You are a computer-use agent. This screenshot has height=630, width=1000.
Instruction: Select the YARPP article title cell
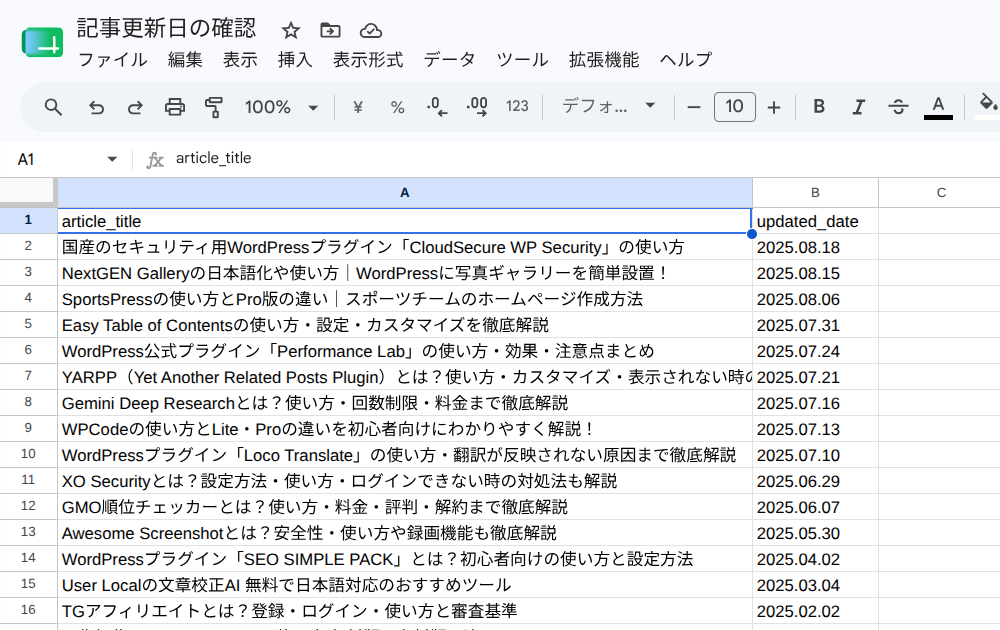(405, 377)
